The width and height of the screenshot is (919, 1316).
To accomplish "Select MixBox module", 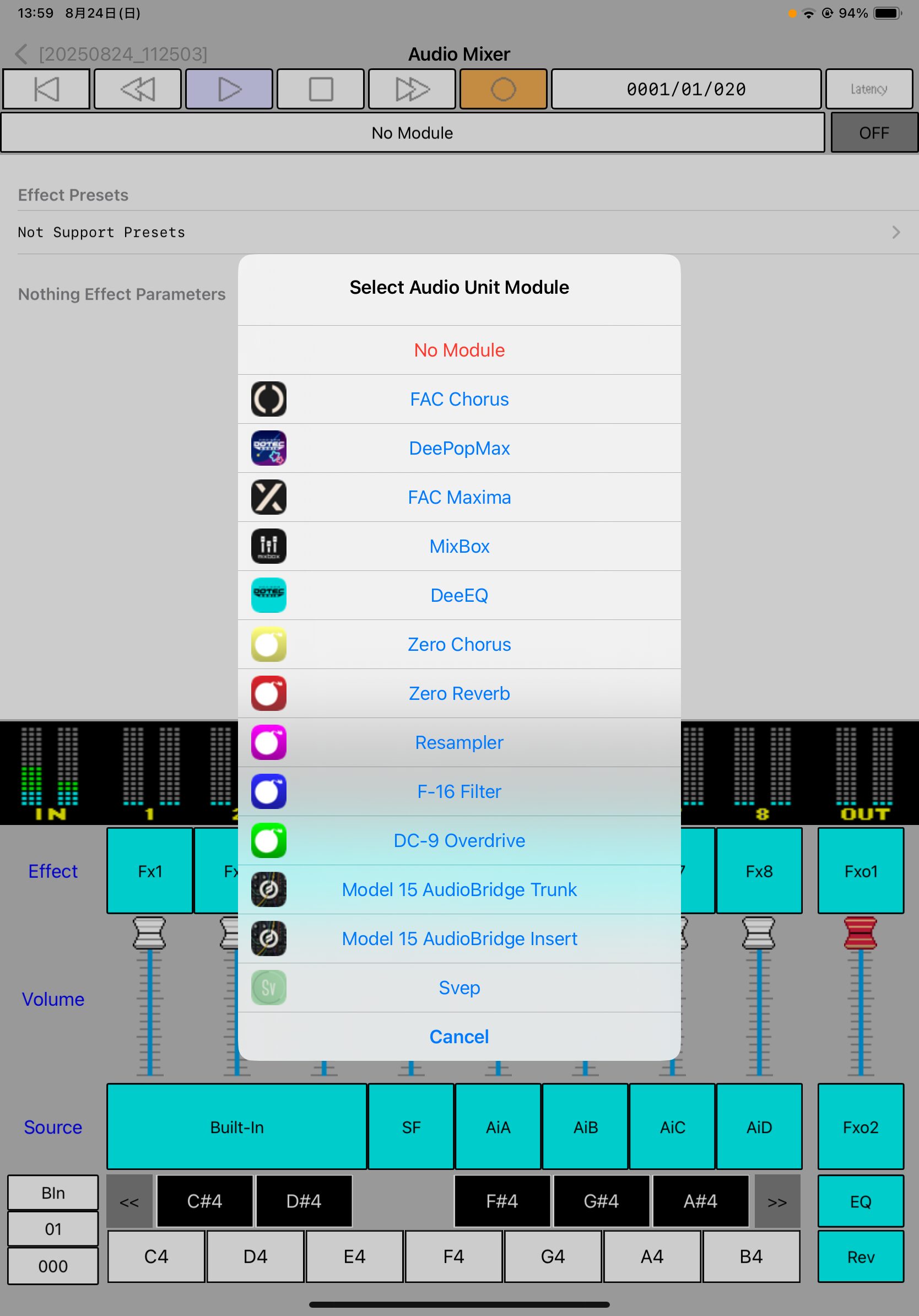I will (459, 546).
